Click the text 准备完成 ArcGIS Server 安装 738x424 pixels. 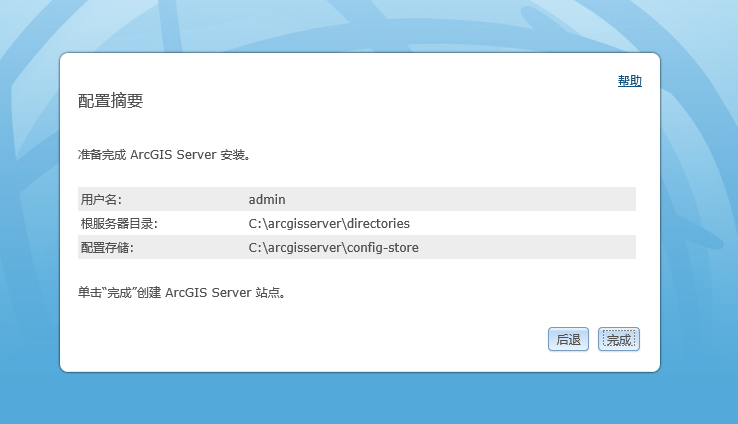[x=164, y=155]
